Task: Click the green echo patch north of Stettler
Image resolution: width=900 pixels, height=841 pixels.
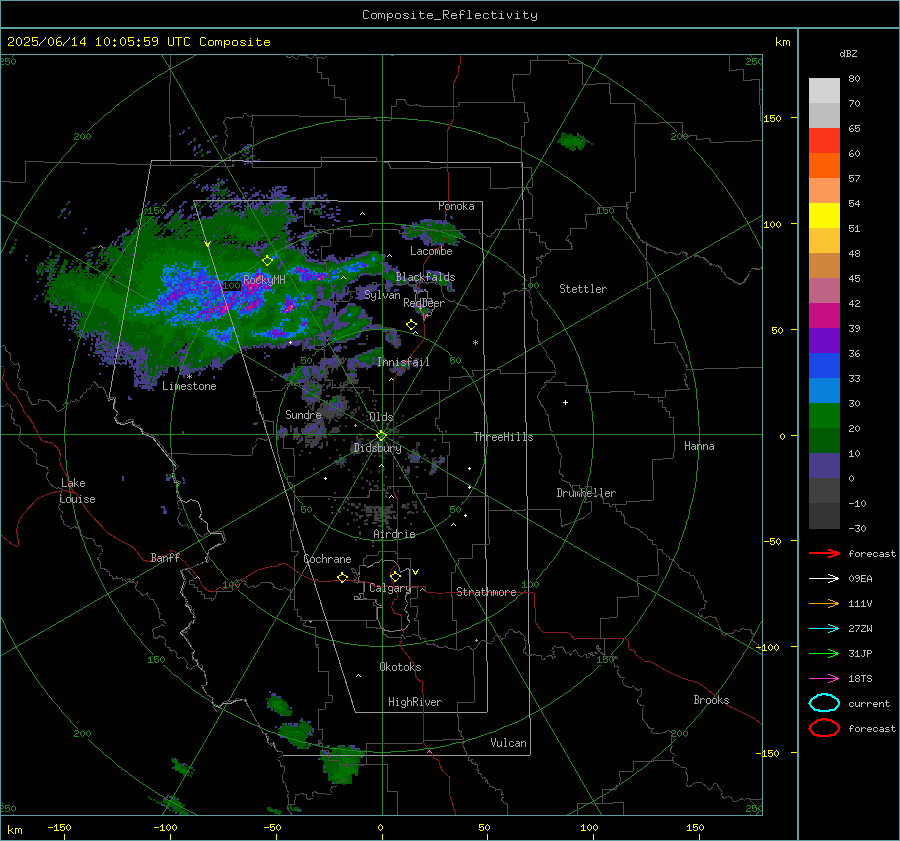Action: (573, 141)
